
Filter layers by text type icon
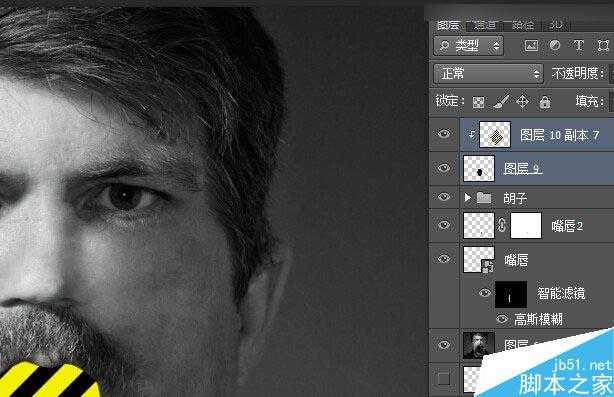tap(578, 46)
